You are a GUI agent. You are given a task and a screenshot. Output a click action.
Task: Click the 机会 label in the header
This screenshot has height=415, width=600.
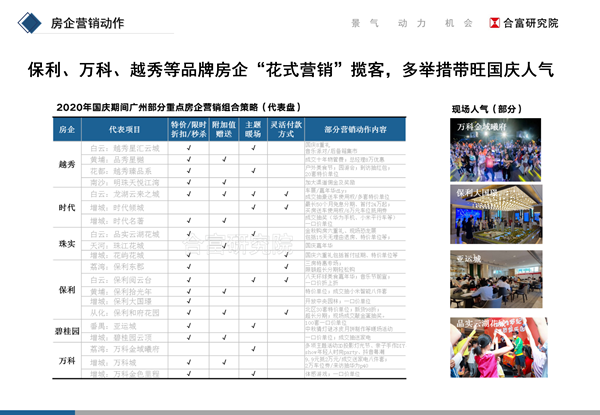pyautogui.click(x=459, y=23)
